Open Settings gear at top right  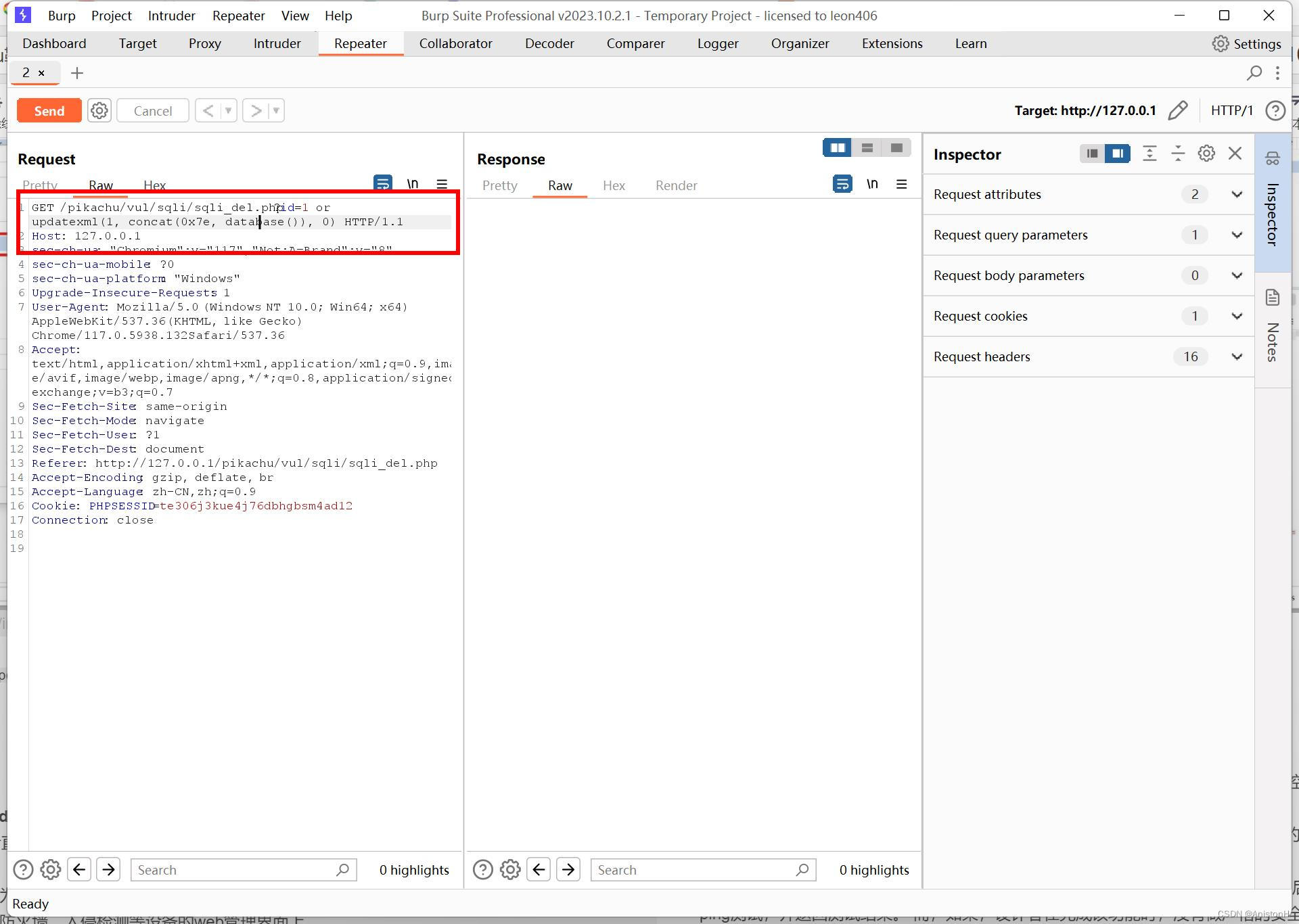click(x=1247, y=44)
